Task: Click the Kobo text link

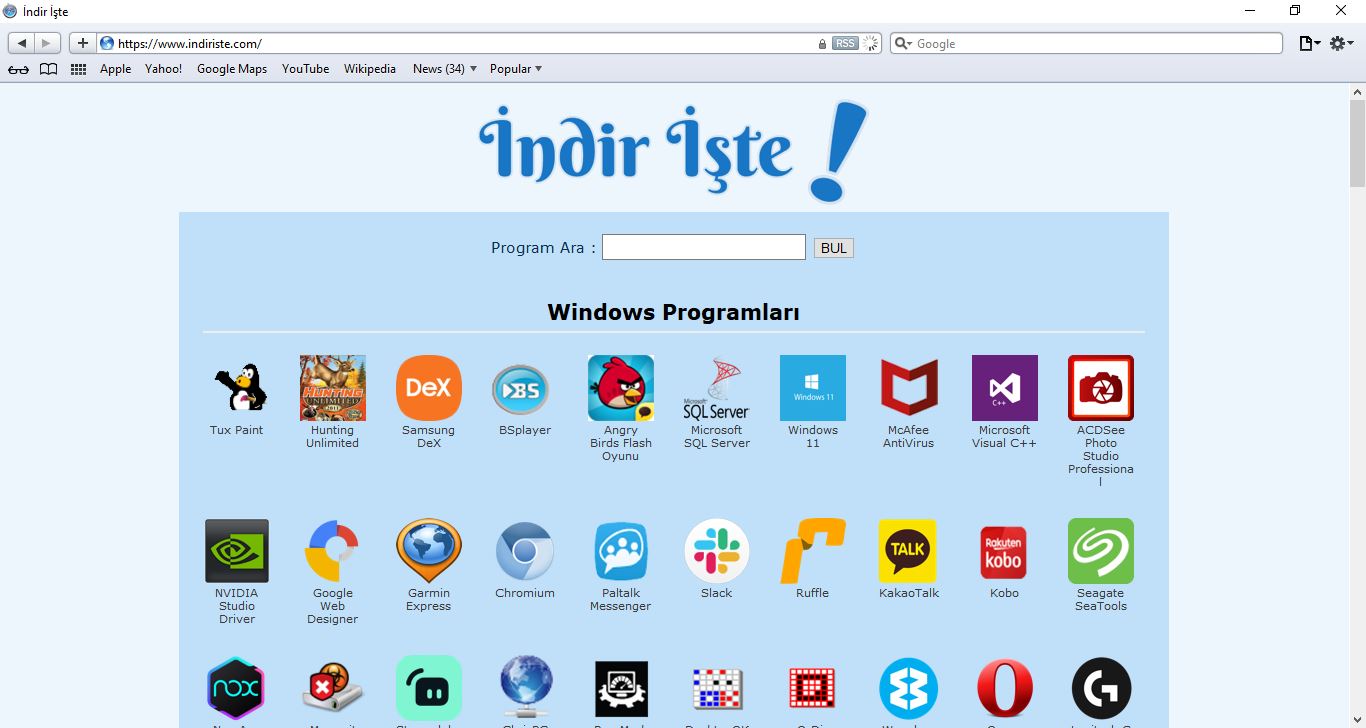Action: click(x=1005, y=593)
